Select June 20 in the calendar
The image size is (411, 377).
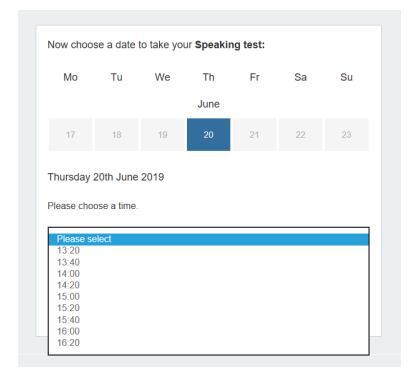(208, 135)
